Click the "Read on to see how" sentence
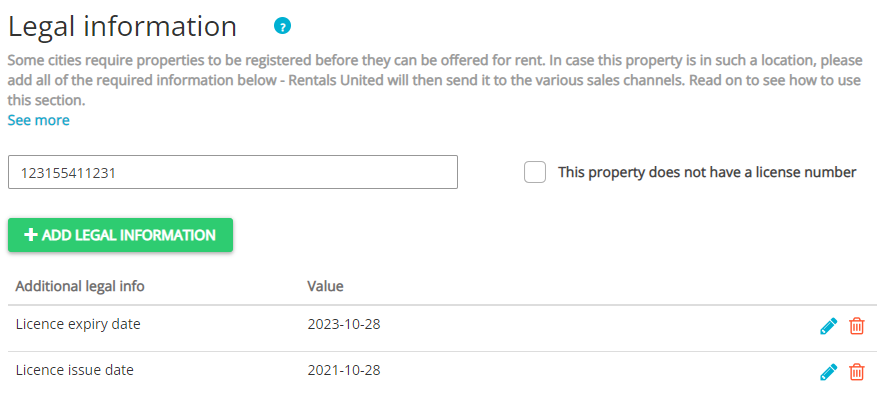This screenshot has height=407, width=885. pos(770,80)
